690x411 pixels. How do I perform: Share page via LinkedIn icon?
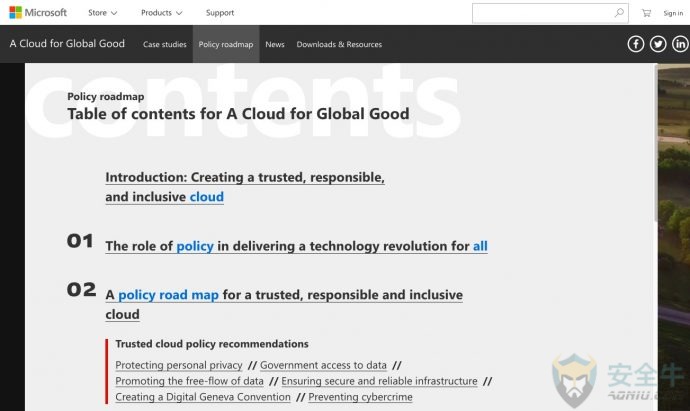click(680, 44)
